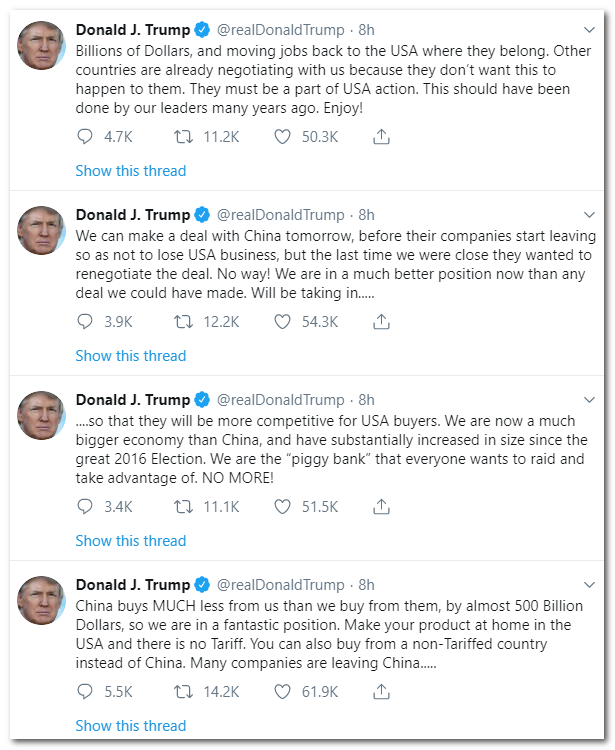This screenshot has width=615, height=750.
Task: Show this thread under the first tweet
Action: [x=130, y=171]
